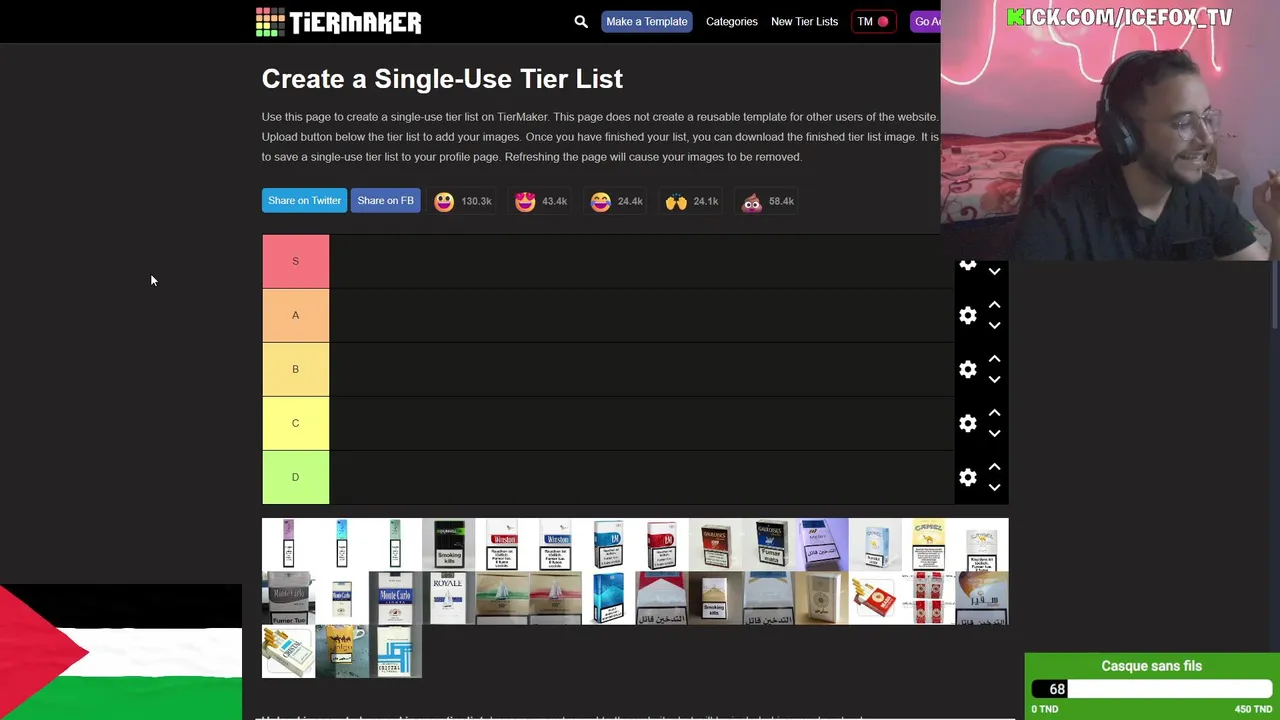Pick the green sailboat pack image

click(x=502, y=598)
